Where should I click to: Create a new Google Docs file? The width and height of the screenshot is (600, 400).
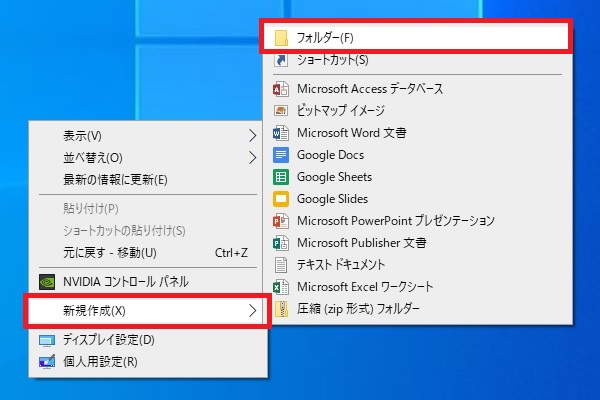point(417,155)
